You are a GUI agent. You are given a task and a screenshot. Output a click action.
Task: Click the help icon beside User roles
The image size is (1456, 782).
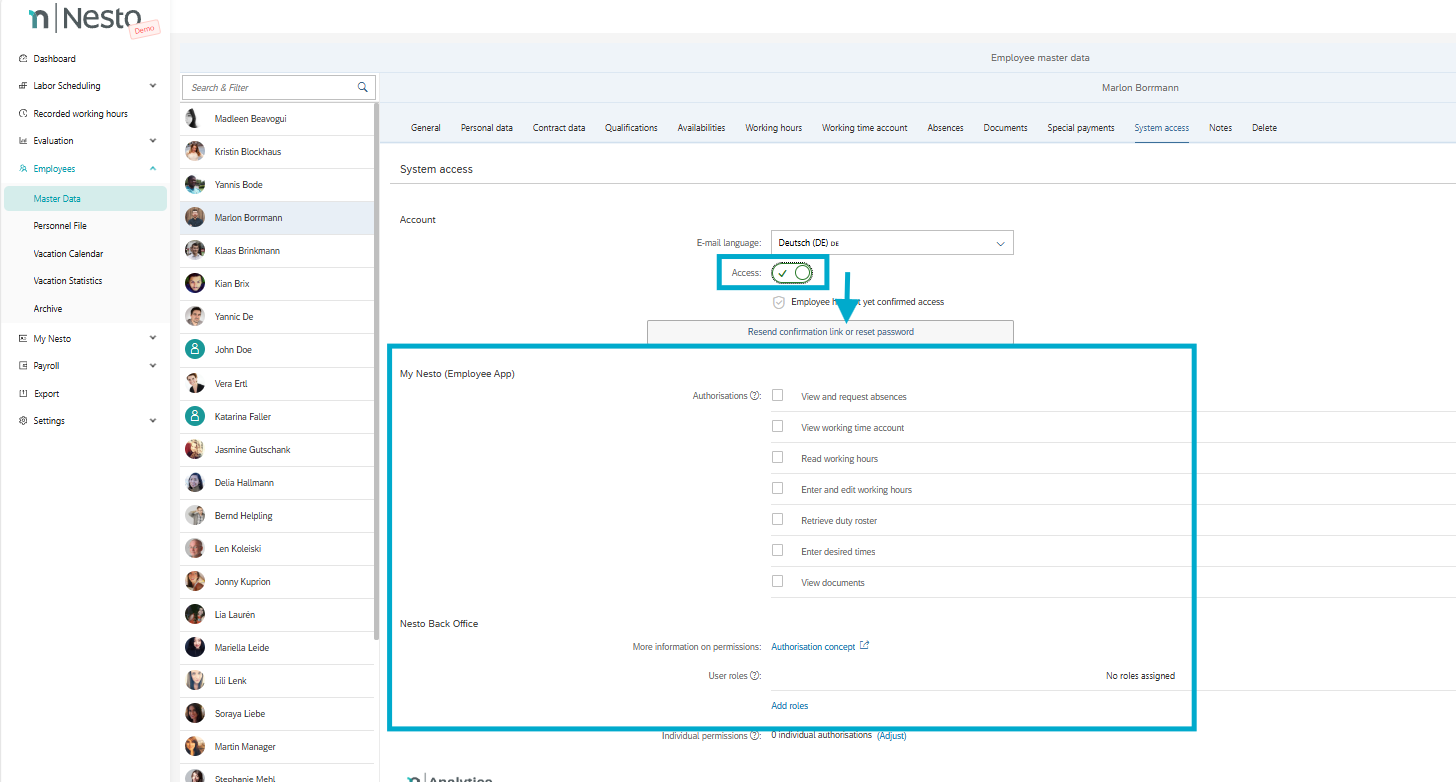pyautogui.click(x=754, y=676)
